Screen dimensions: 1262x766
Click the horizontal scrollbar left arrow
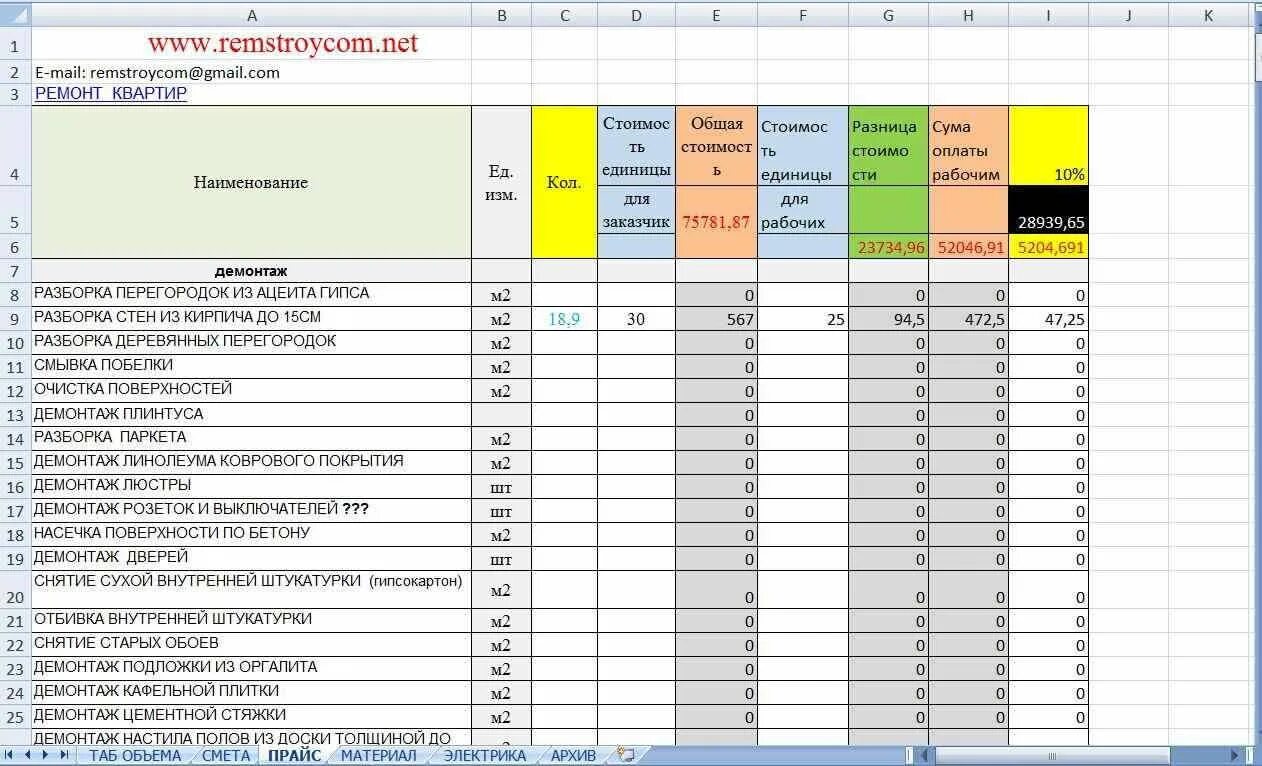click(x=926, y=756)
